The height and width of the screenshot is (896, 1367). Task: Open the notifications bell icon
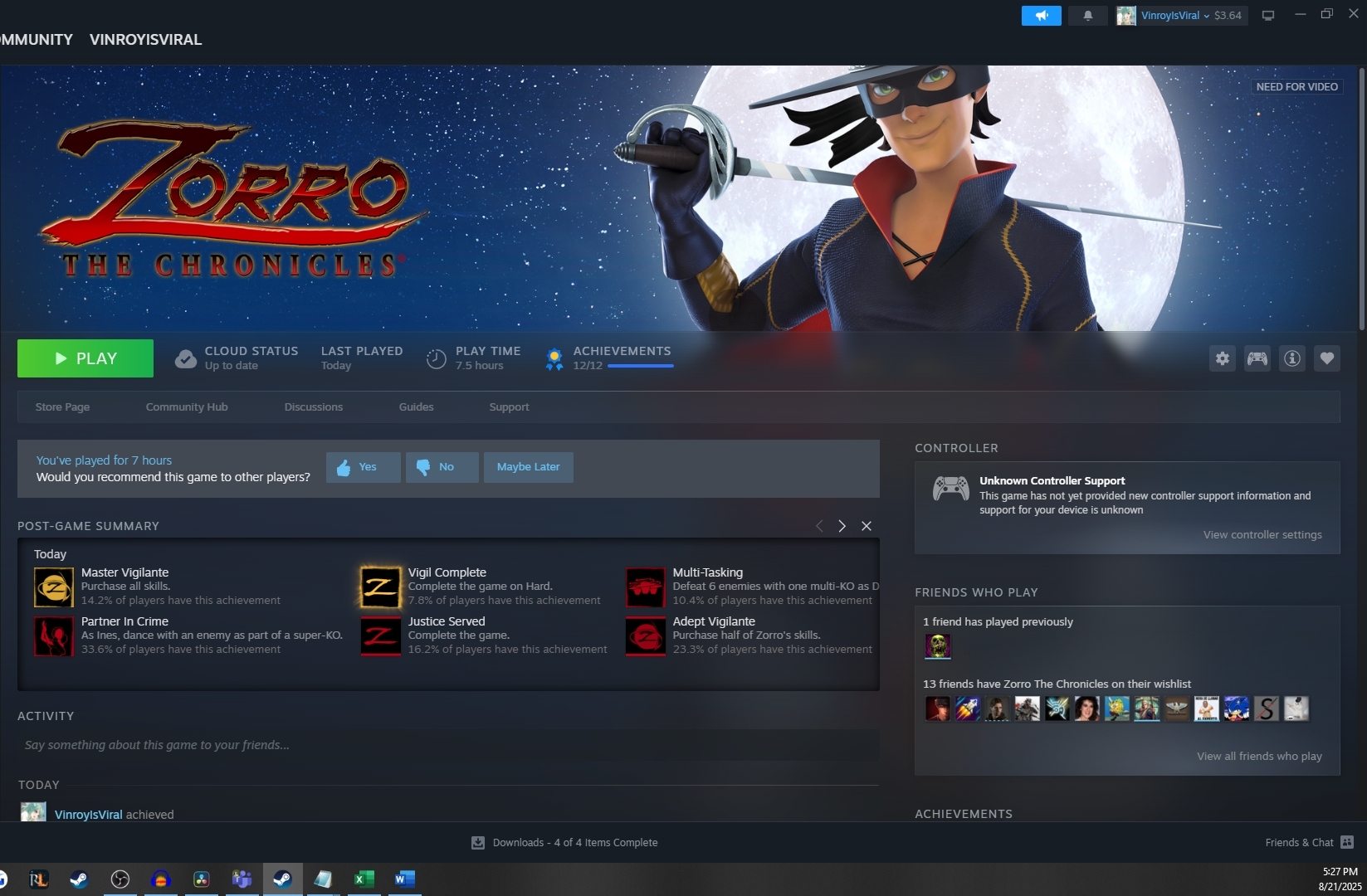click(1087, 15)
